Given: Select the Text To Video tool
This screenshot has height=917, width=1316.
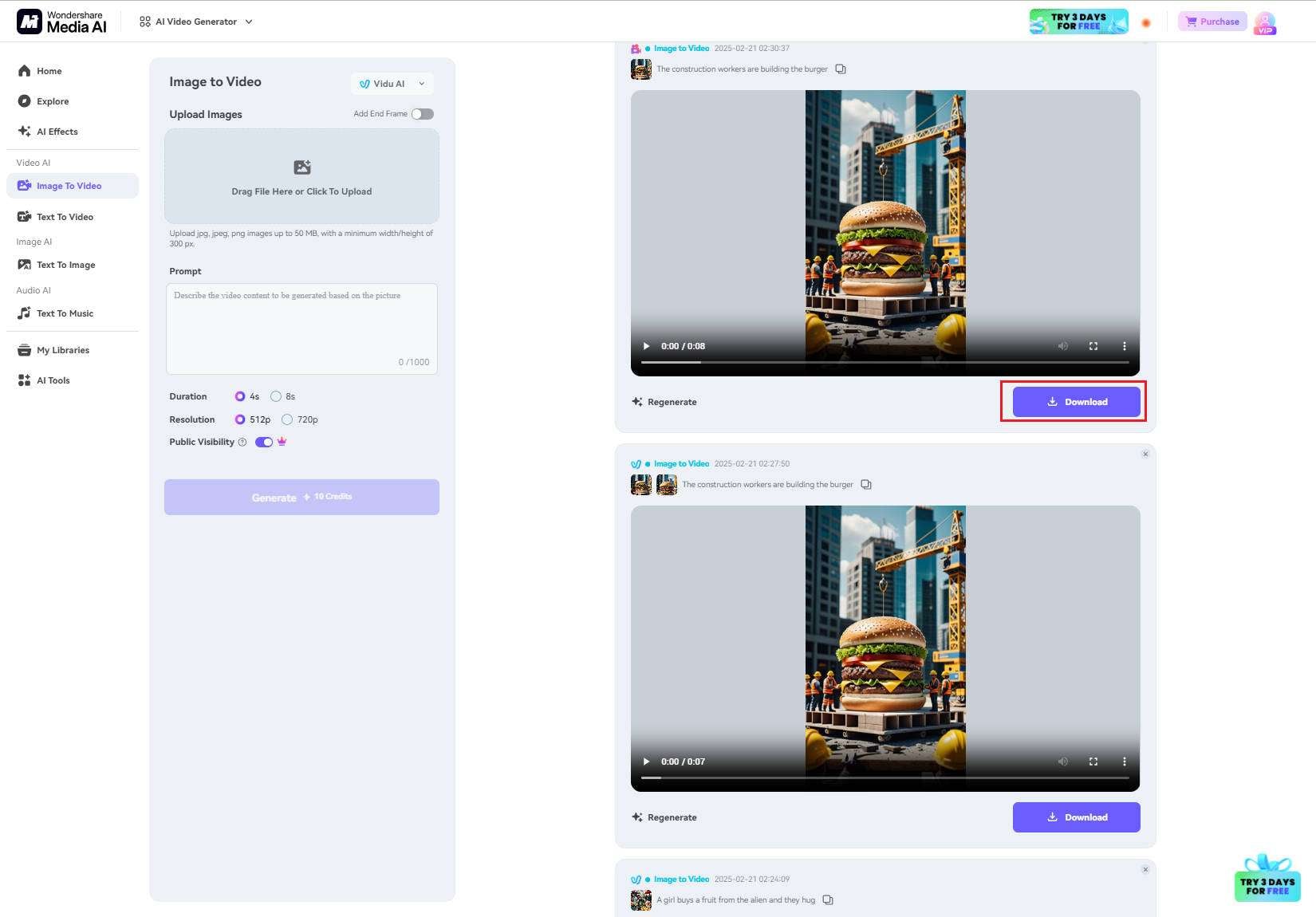Looking at the screenshot, I should (64, 216).
